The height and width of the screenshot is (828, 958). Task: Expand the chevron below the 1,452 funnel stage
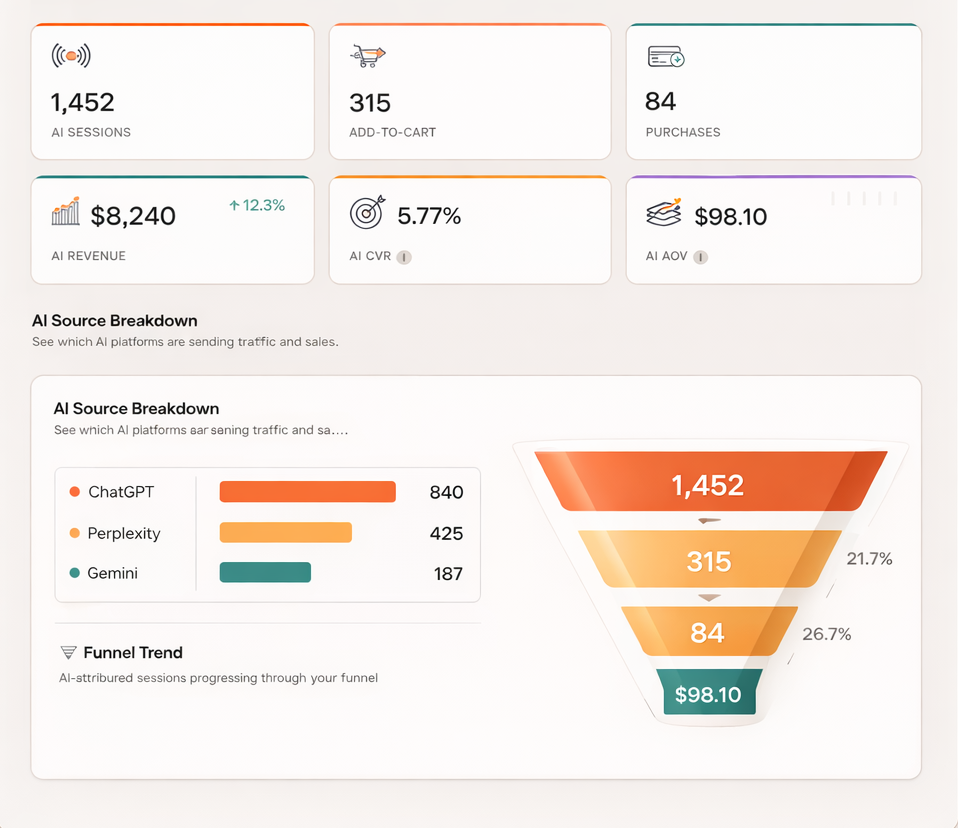point(709,521)
